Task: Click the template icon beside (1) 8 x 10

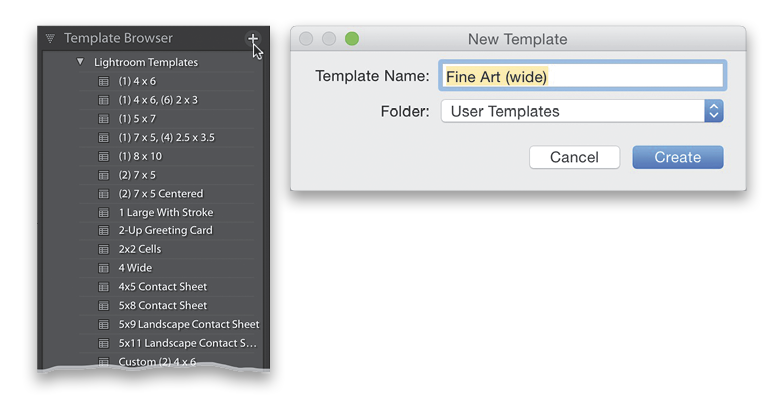Action: pyautogui.click(x=104, y=156)
